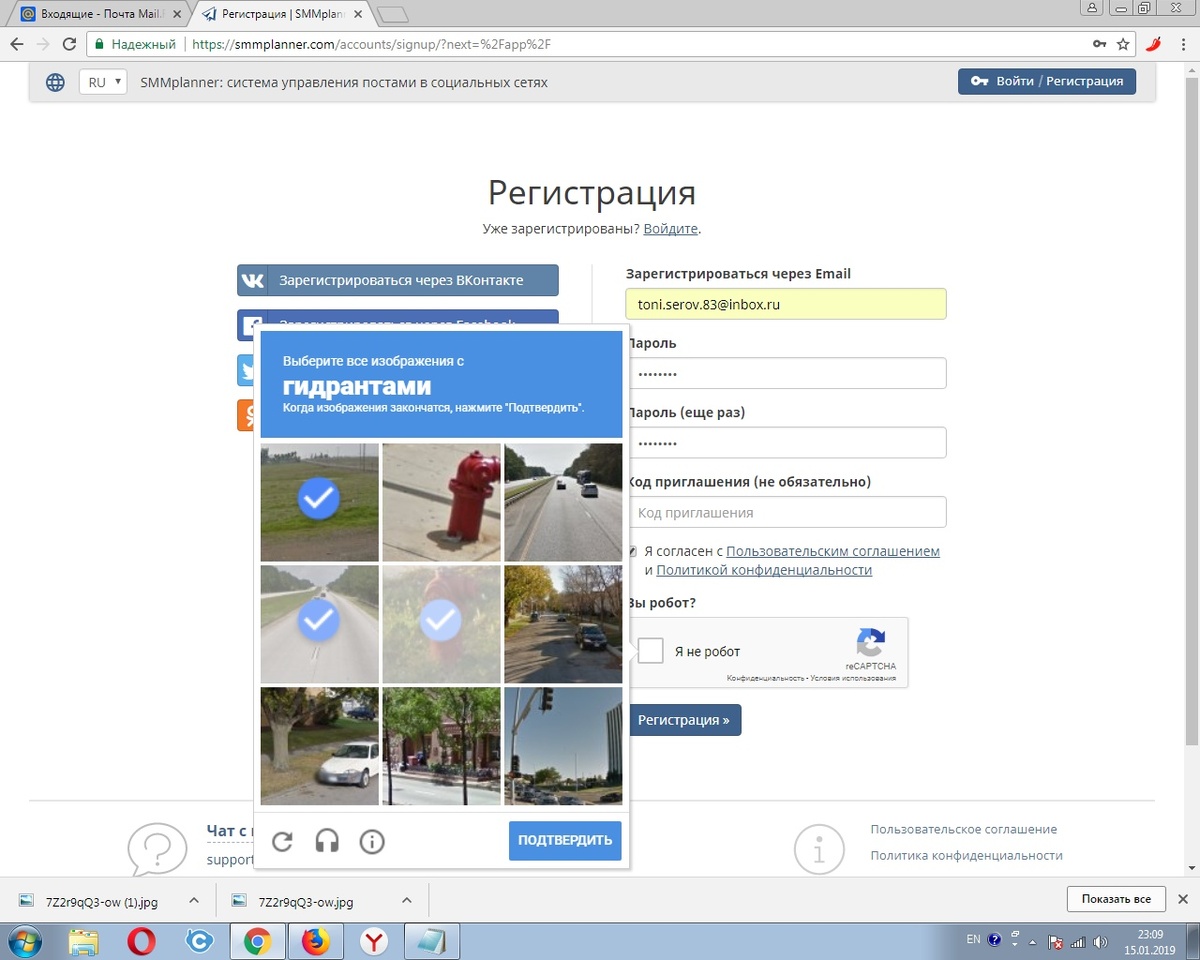Bookmark this page with the star icon
The image size is (1200, 960).
coord(1124,44)
